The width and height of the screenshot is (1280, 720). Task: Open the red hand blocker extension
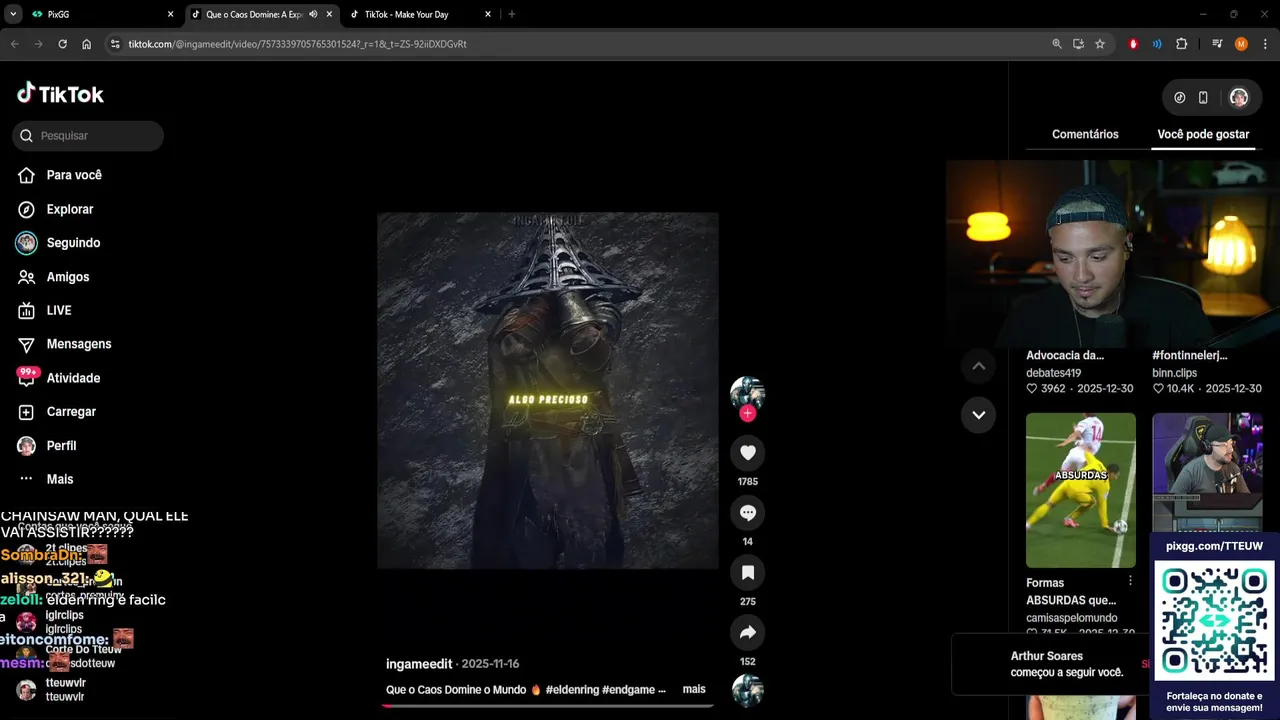1133,44
